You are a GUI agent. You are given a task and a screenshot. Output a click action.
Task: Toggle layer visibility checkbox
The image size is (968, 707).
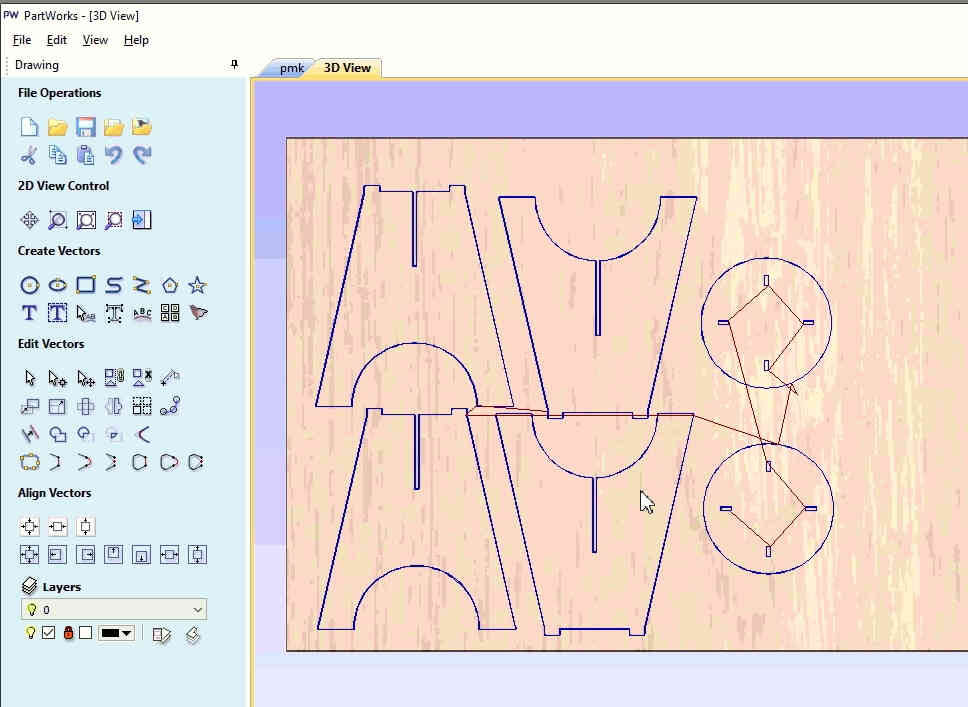[49, 633]
